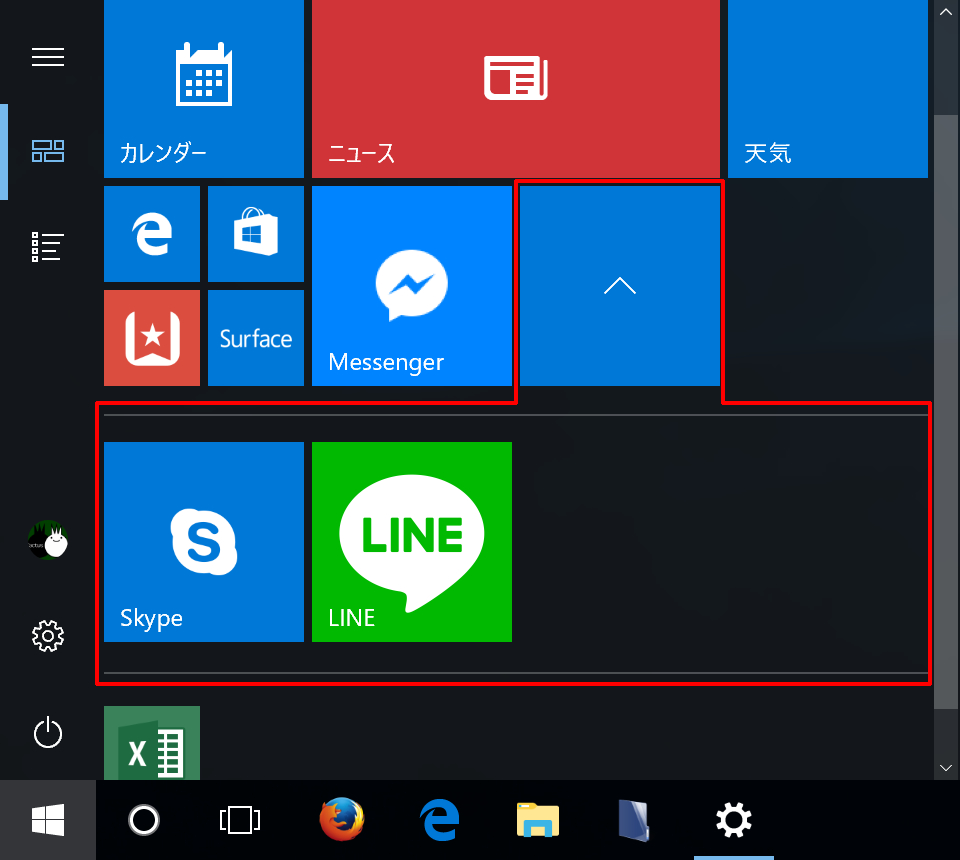The height and width of the screenshot is (860, 960).
Task: Open the Calendar tile (カレンダー)
Action: (x=204, y=89)
